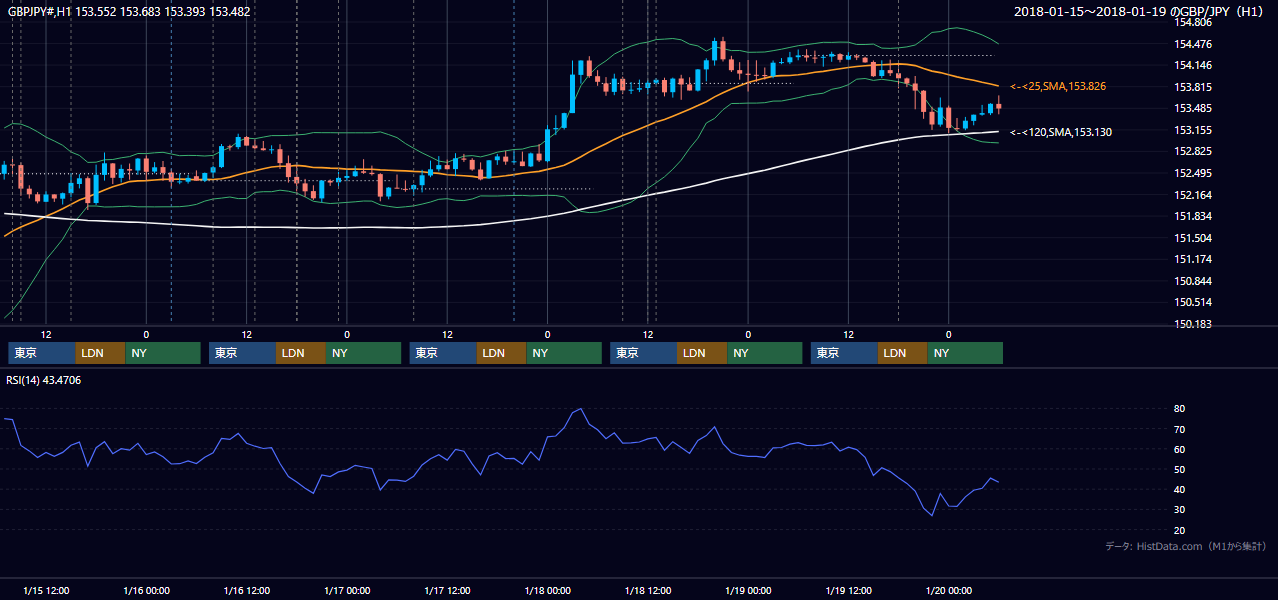Select the 154.806 price axis value
Viewport: 1278px width, 600px height.
(1194, 22)
